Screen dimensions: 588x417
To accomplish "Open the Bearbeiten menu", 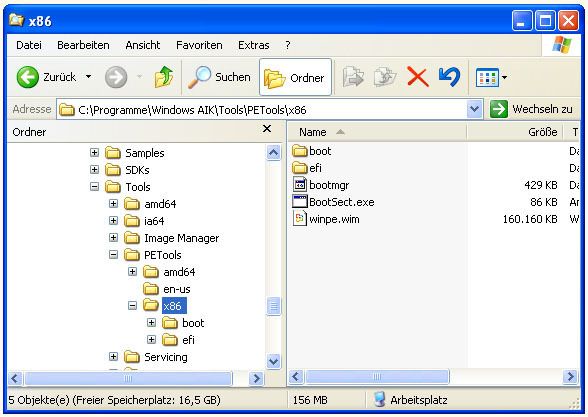I will [x=83, y=45].
